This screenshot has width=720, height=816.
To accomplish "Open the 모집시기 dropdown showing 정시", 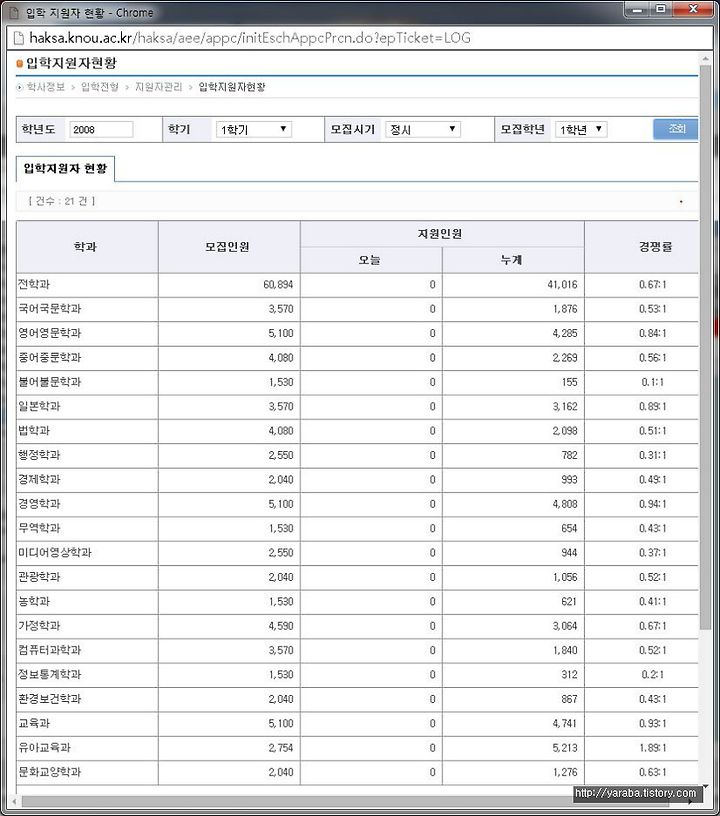I will pos(423,130).
